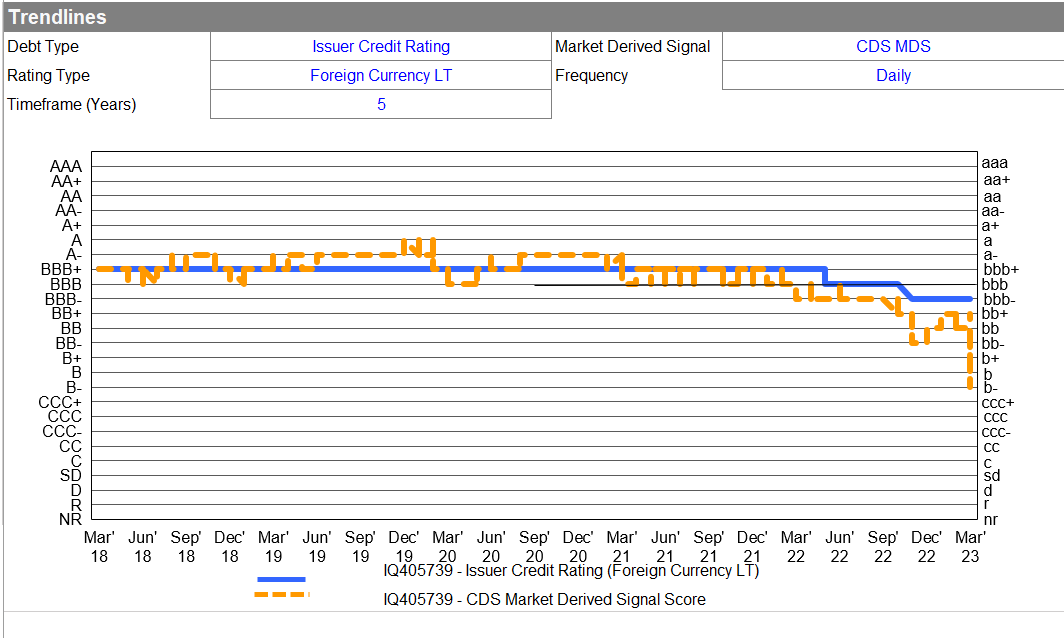Click the Debt Type label
Viewport: 1064px width, 638px height.
[x=43, y=46]
